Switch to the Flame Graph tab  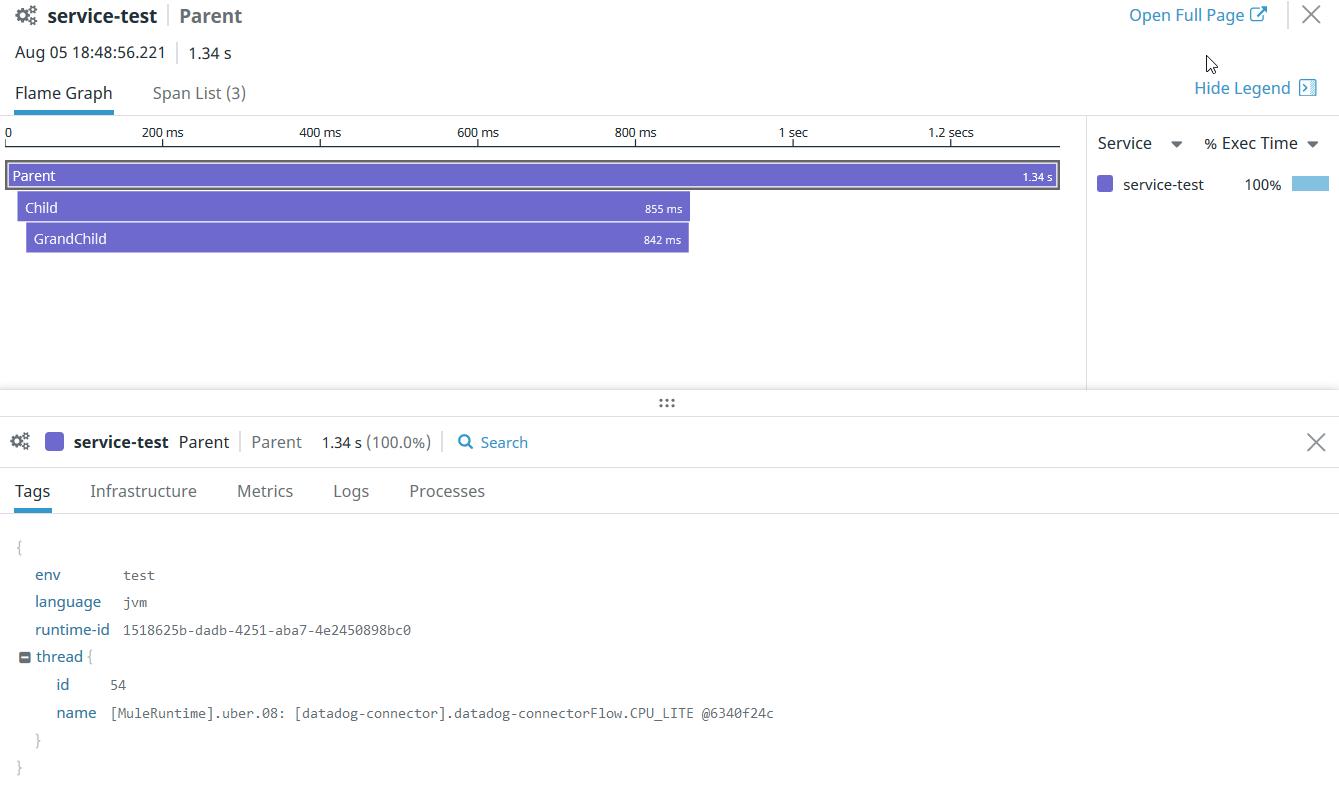tap(64, 93)
